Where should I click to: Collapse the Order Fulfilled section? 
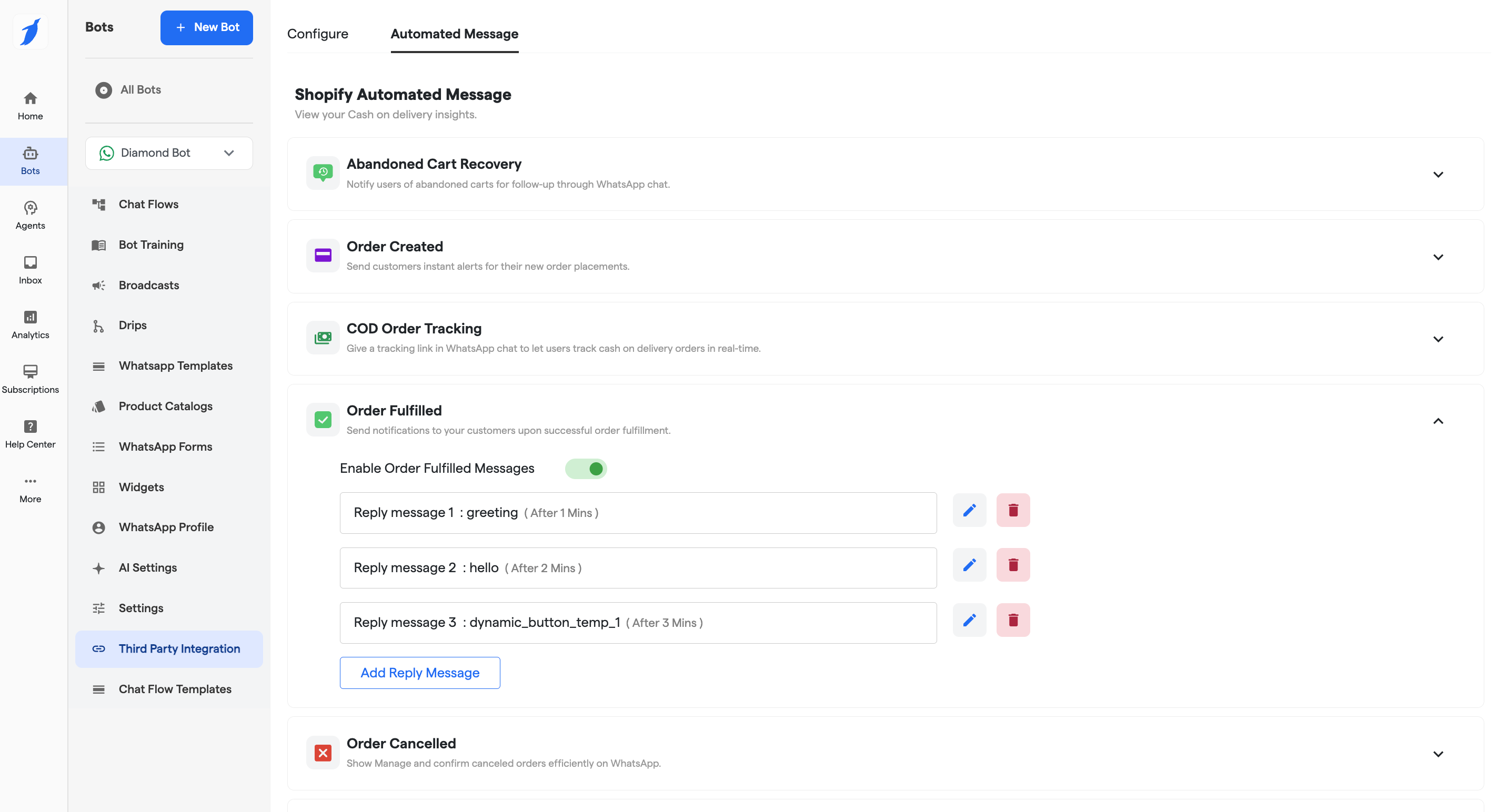point(1437,421)
